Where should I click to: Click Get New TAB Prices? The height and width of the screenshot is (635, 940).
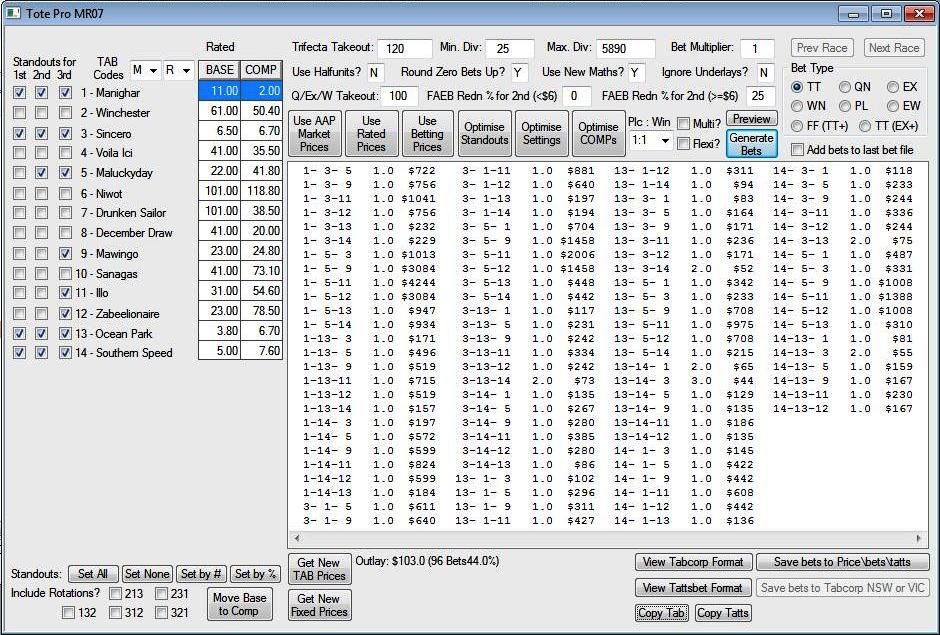(x=319, y=570)
